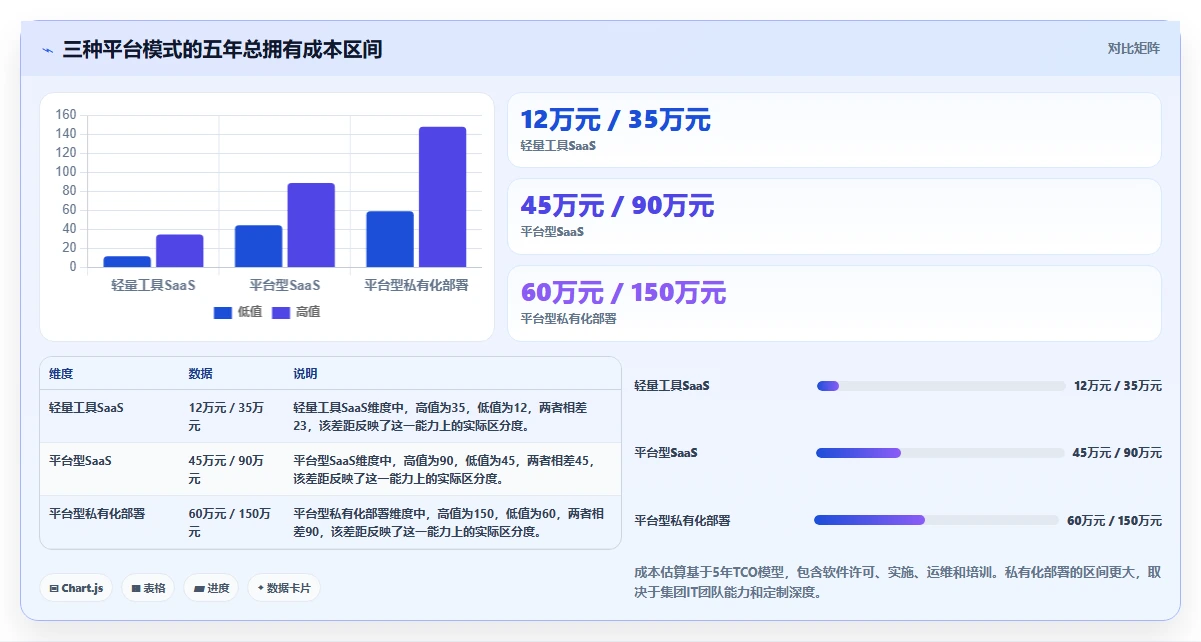Click the 低值 legend color box
Screen dimensions: 1201x642
pyautogui.click(x=223, y=313)
